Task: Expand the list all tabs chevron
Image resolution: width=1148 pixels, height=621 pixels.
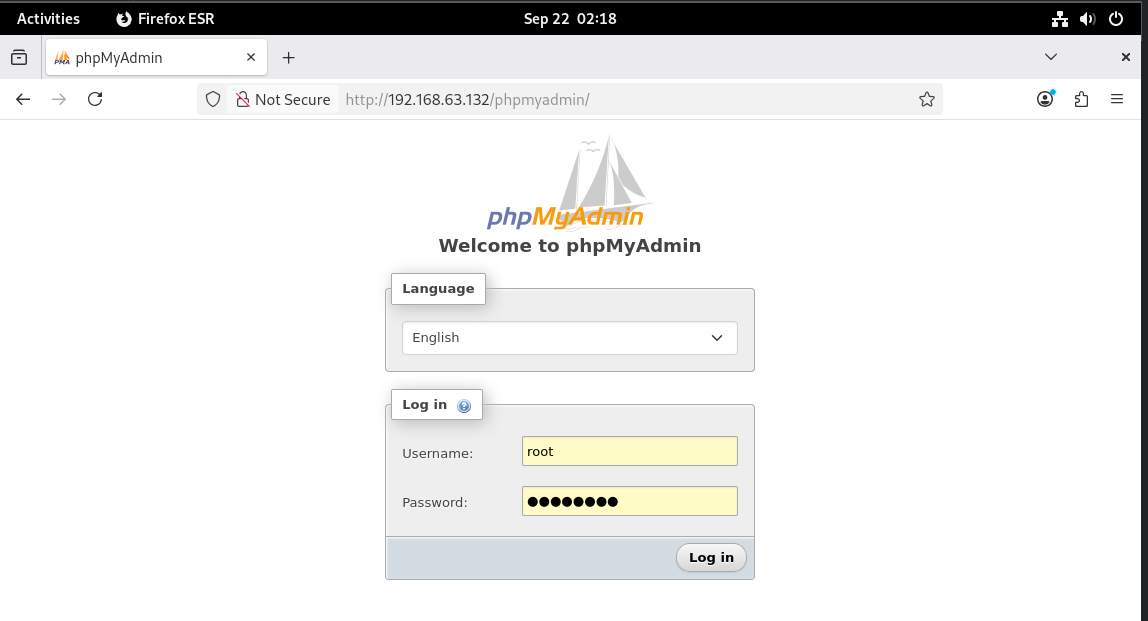Action: pyautogui.click(x=1051, y=57)
